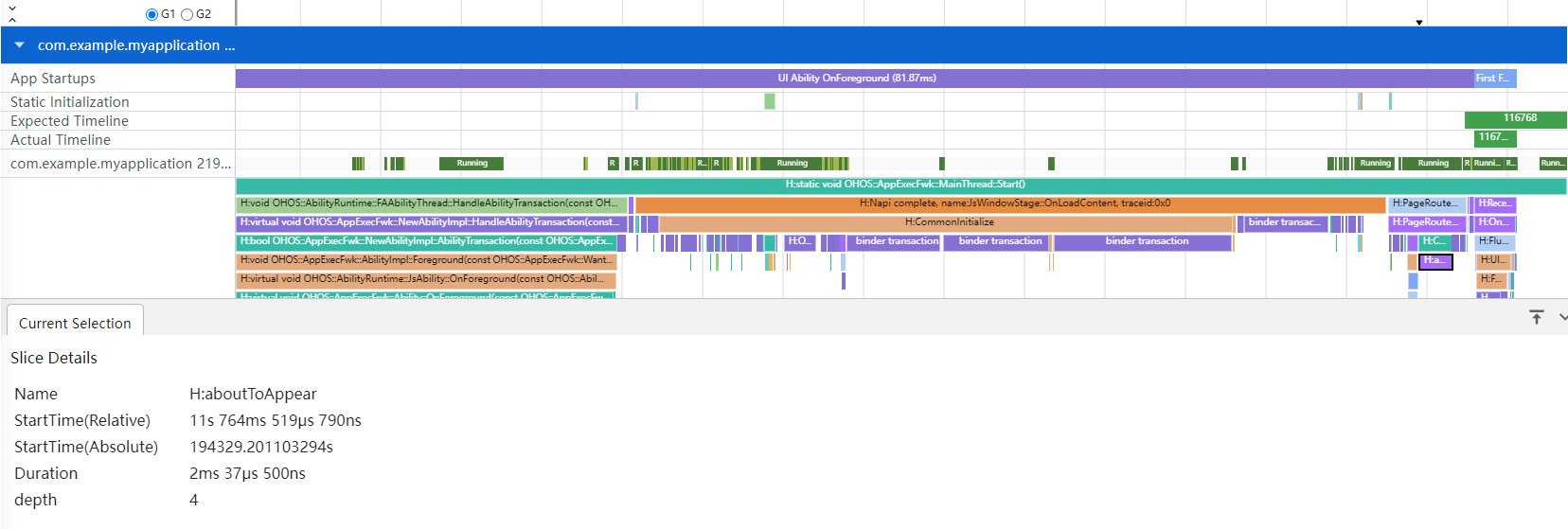This screenshot has height=529, width=1568.
Task: Select the G1 radio button
Action: coord(151,14)
